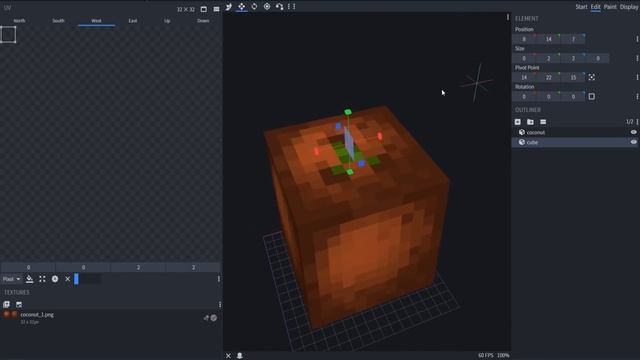Open the UV toolbar options dots

pos(219,279)
